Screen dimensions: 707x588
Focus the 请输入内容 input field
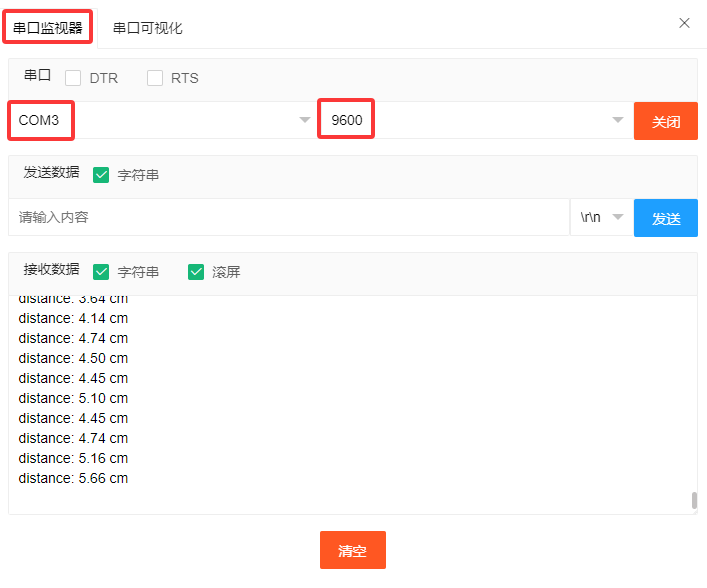pyautogui.click(x=289, y=217)
